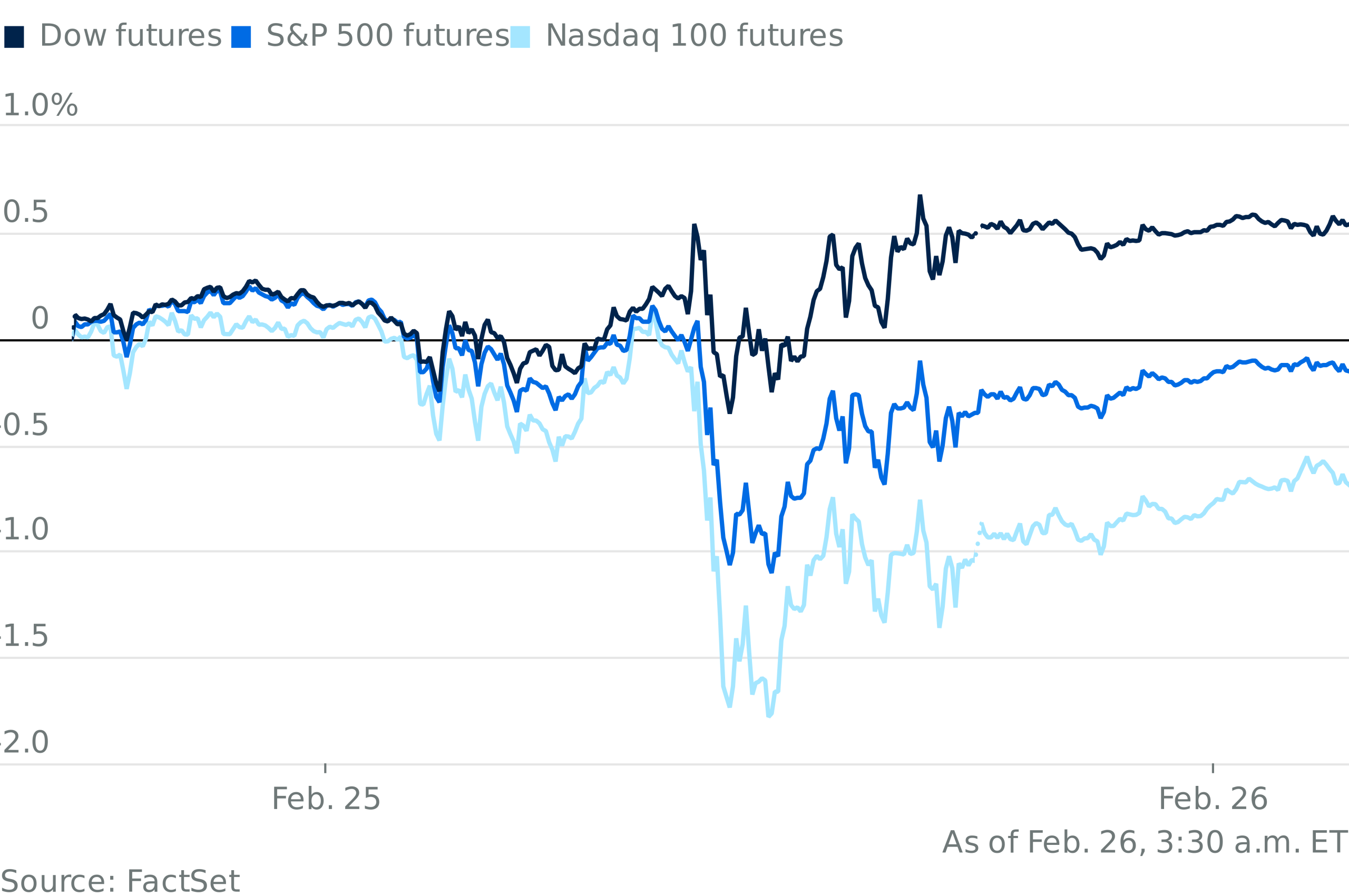Click the Dow futures dark navy swatch
Viewport: 1349px width, 896px height.
[x=14, y=36]
